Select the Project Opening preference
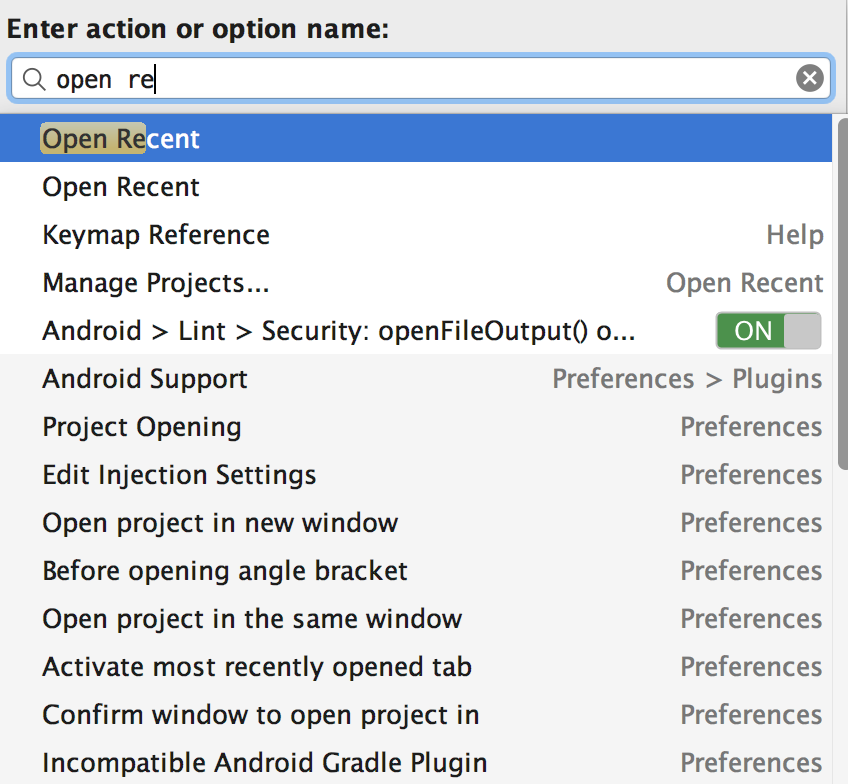Screen dimensions: 848x784 click(x=142, y=427)
